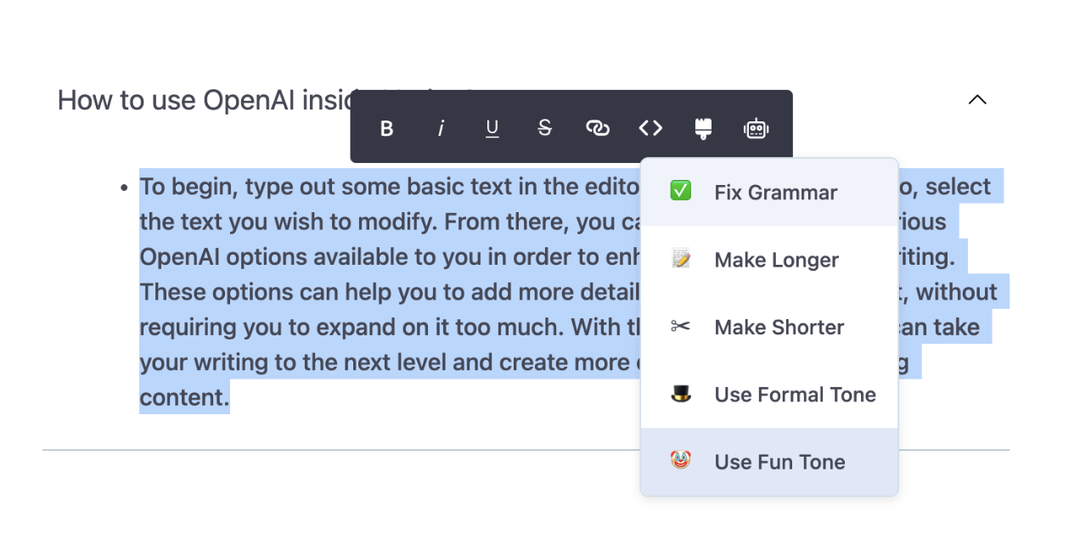Format selection as inline code
Viewport: 1080px width, 533px height.
tap(650, 128)
